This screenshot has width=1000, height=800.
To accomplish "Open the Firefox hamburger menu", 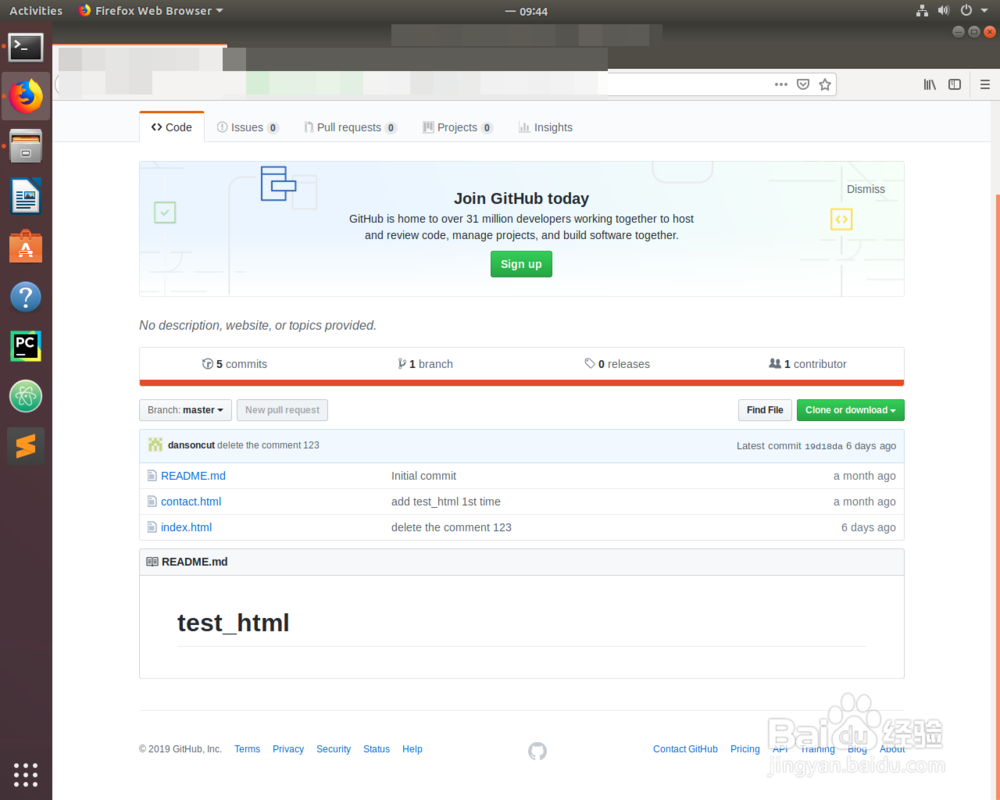I will point(985,84).
